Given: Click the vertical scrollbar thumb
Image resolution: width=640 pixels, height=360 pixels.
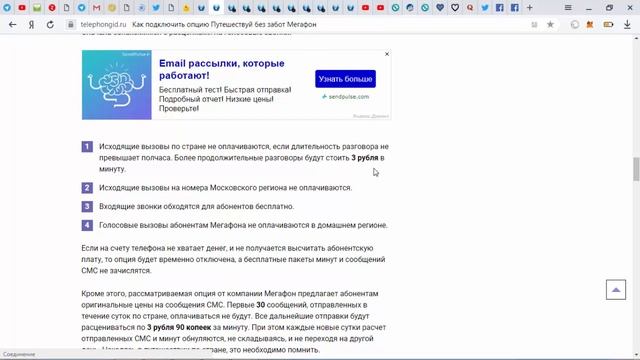Looking at the screenshot, I should tap(636, 169).
